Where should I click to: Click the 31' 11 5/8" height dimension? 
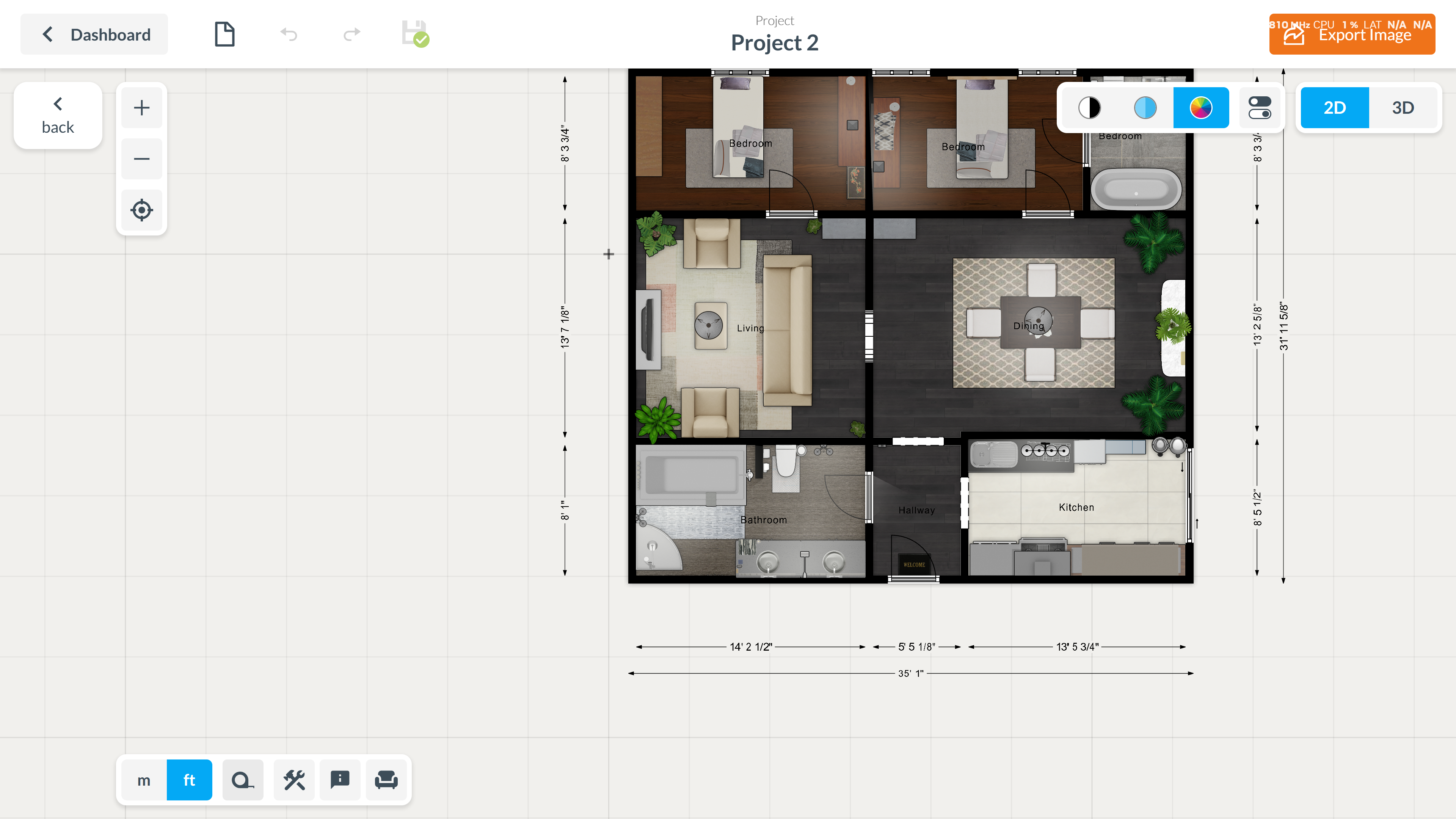[1283, 327]
